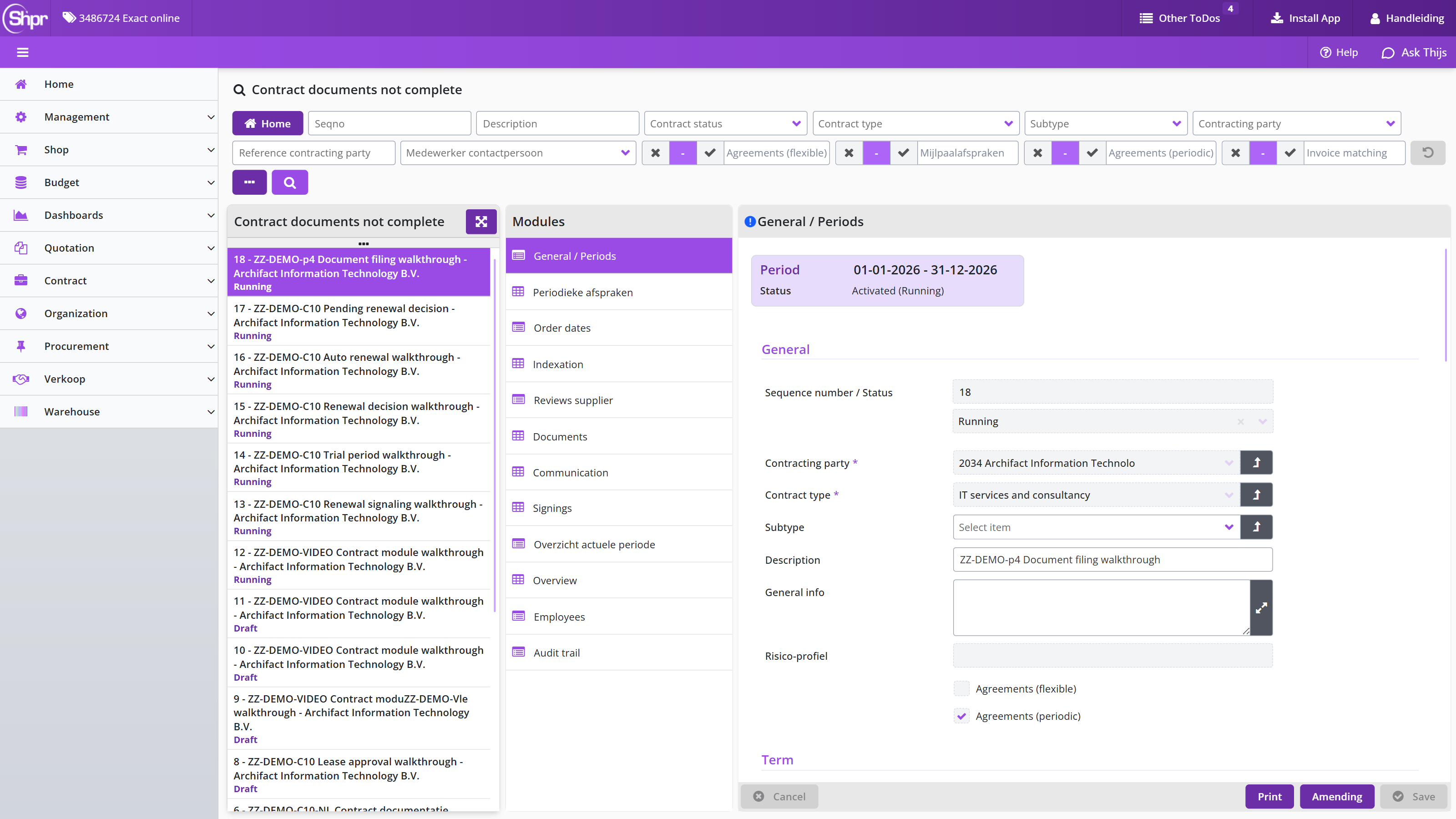Viewport: 1456px width, 819px height.
Task: Click the purple Home filter button
Action: coord(268,123)
